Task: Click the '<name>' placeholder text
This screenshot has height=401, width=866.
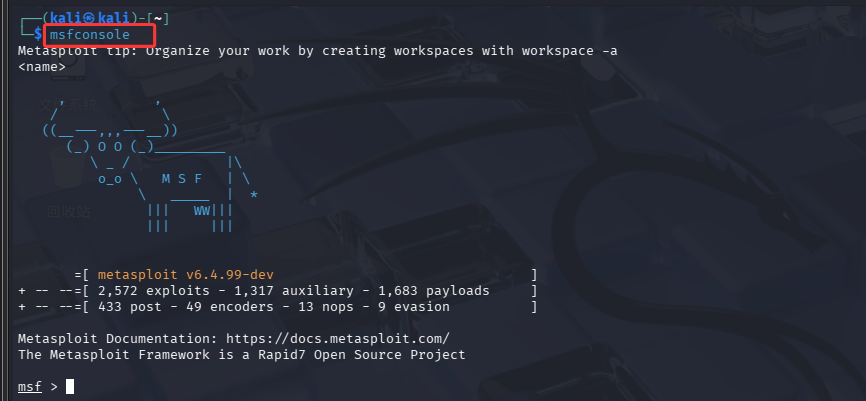Action: [42, 67]
